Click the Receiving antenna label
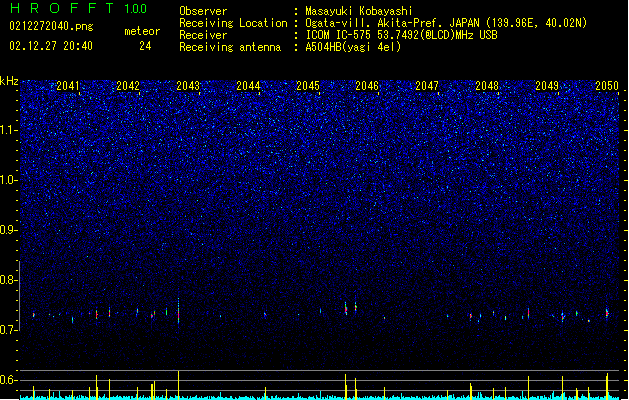This screenshot has width=629, height=400. (x=230, y=47)
